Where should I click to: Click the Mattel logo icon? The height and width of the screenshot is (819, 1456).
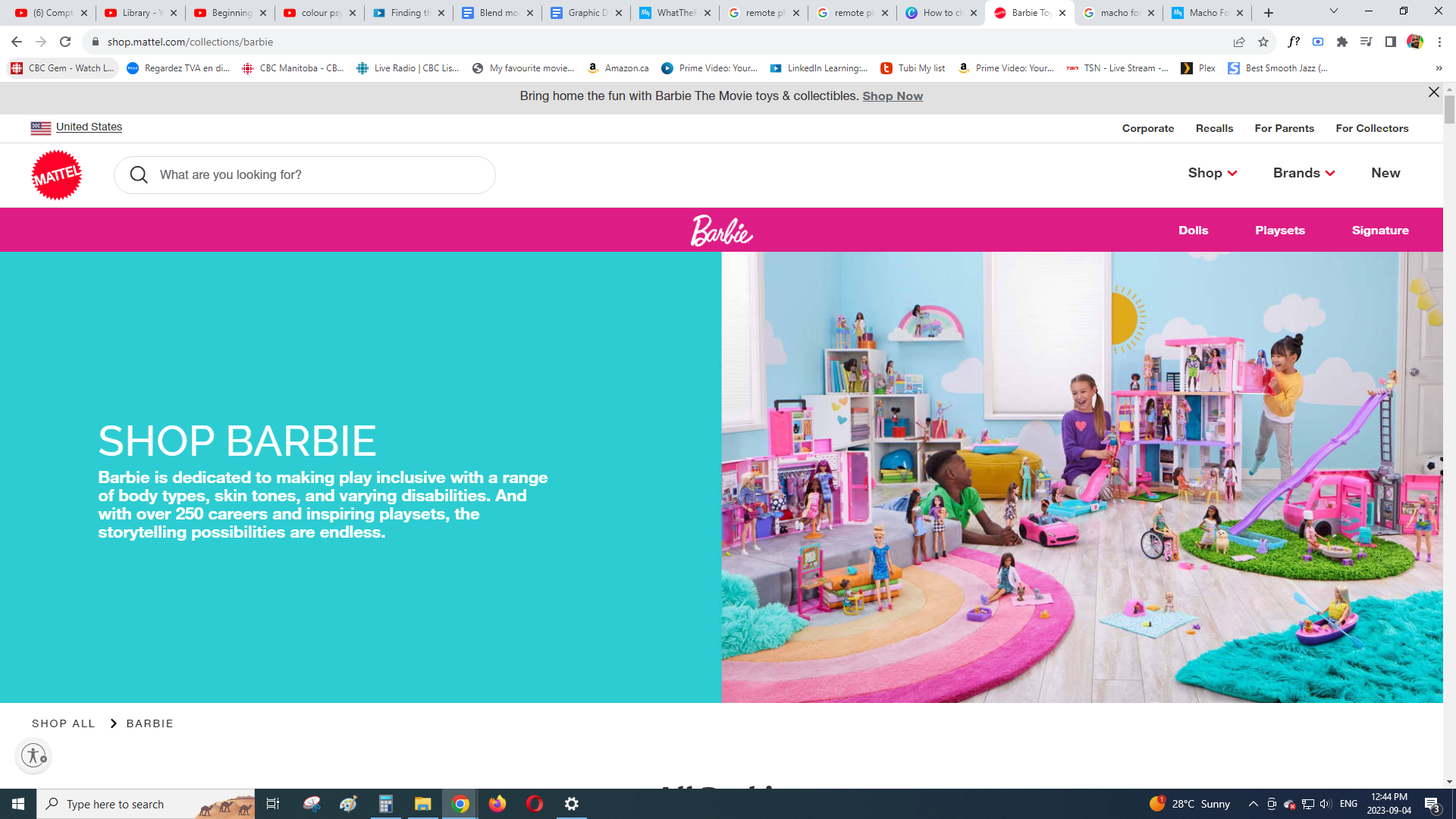[56, 175]
